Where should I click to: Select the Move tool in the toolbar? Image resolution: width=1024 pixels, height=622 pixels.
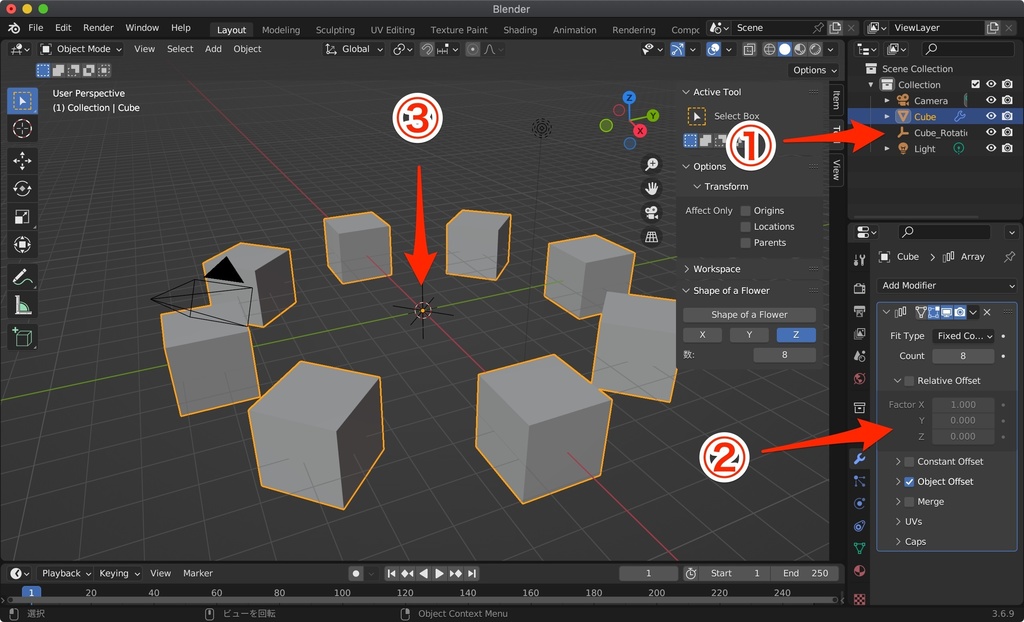point(24,162)
